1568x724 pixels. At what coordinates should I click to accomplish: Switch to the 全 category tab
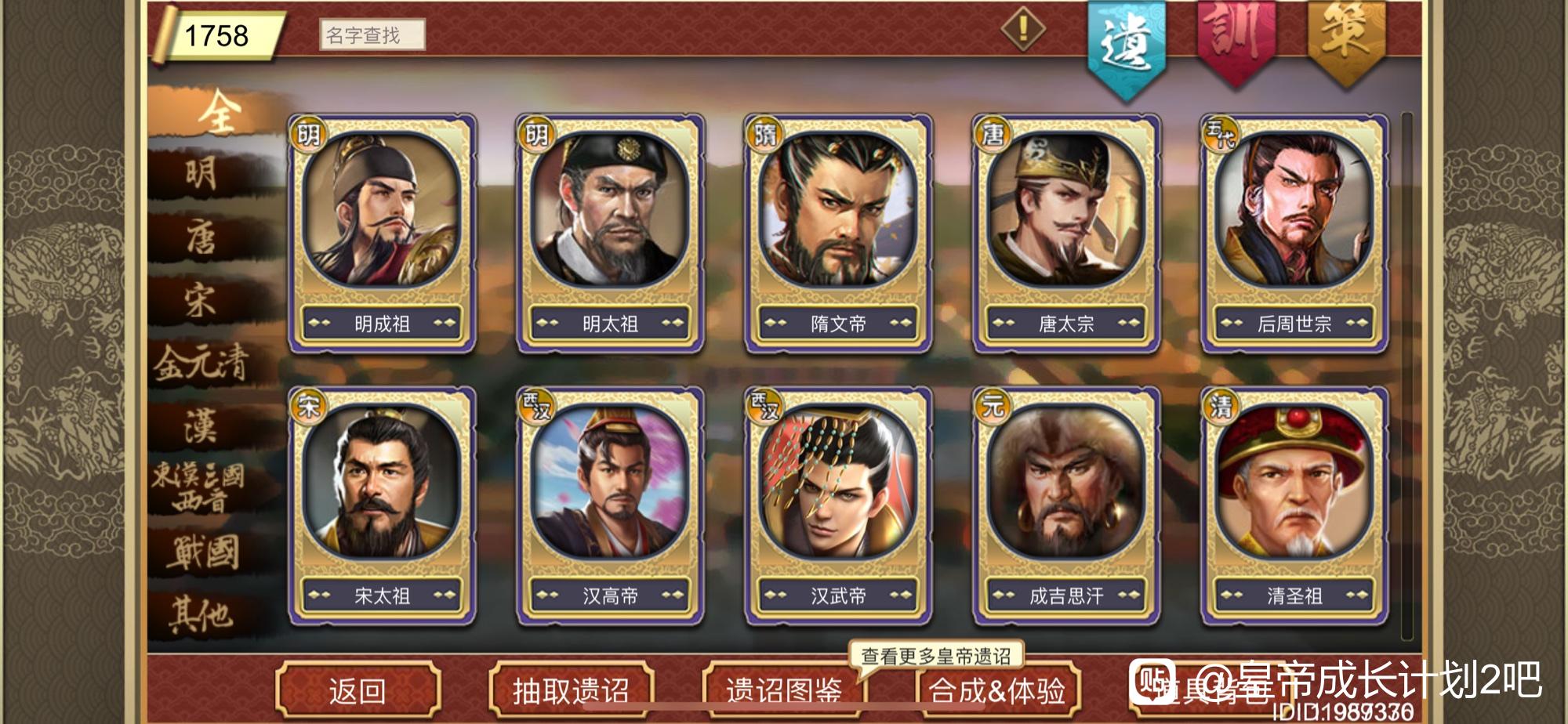coord(218,114)
